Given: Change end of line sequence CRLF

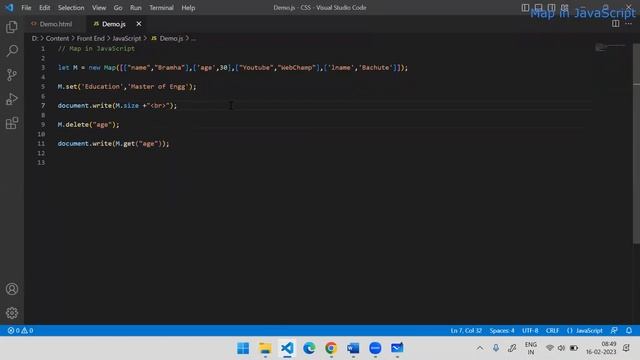Looking at the screenshot, I should (552, 330).
